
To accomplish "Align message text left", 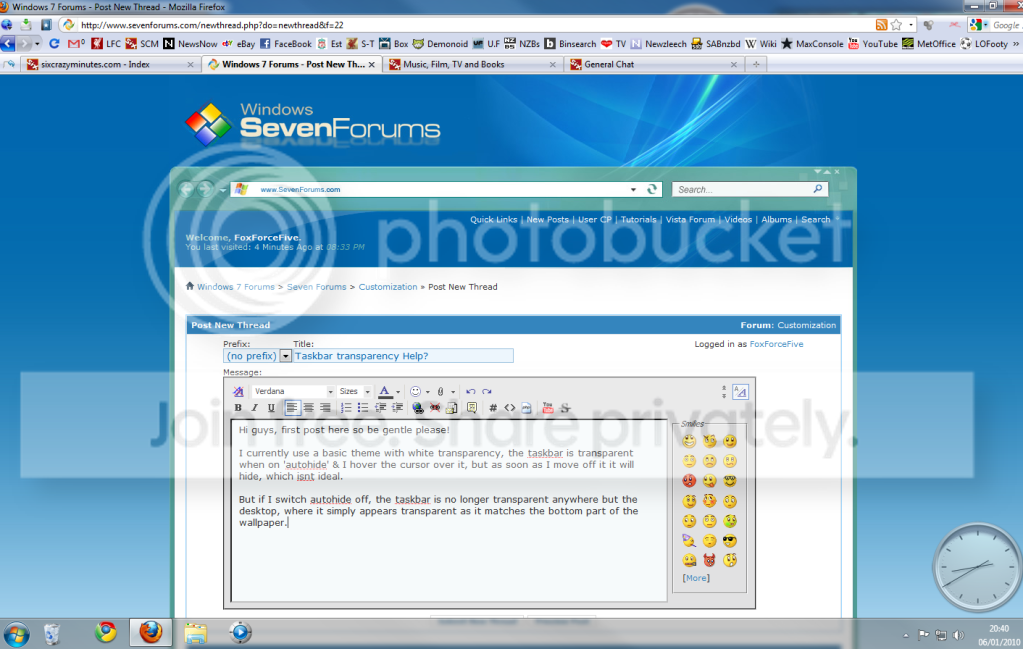I will [x=292, y=408].
